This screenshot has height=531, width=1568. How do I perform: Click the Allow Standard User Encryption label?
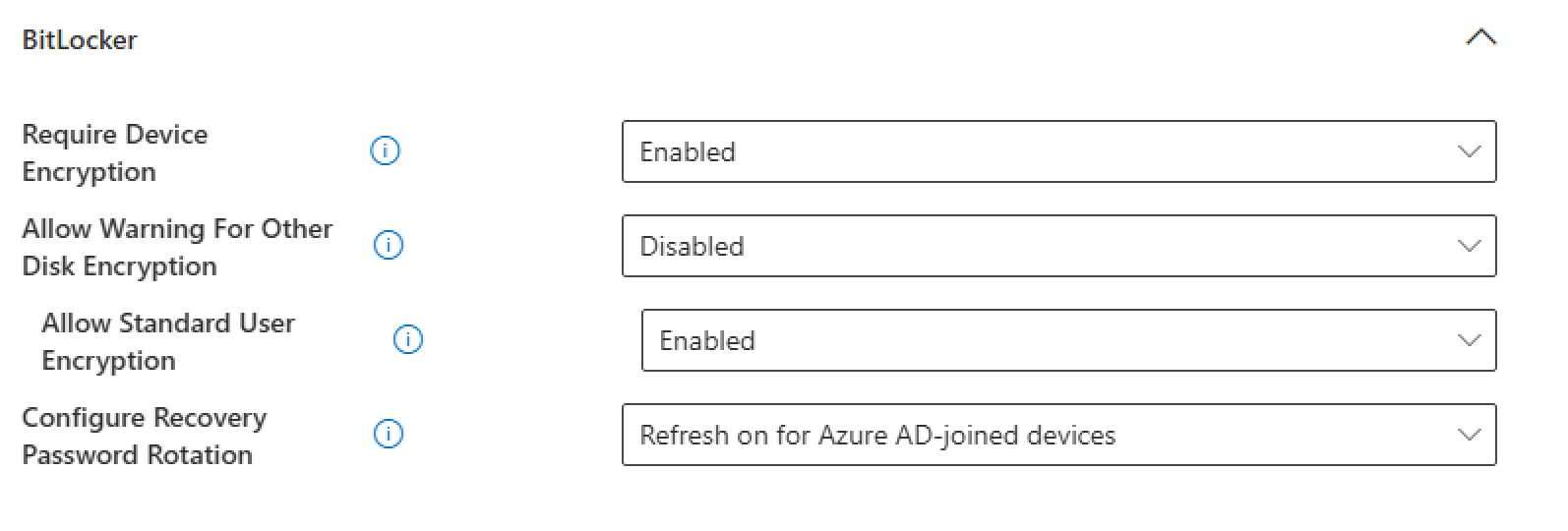click(x=168, y=341)
